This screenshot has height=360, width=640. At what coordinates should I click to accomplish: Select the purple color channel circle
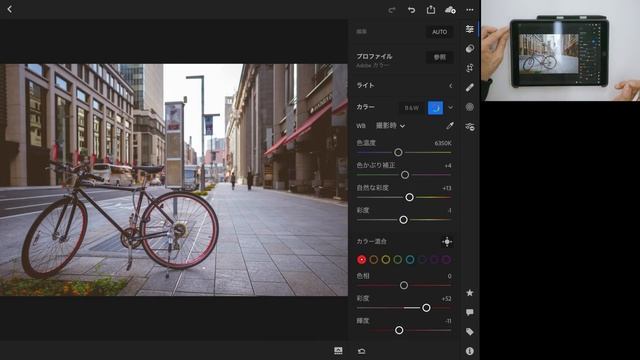pos(434,260)
